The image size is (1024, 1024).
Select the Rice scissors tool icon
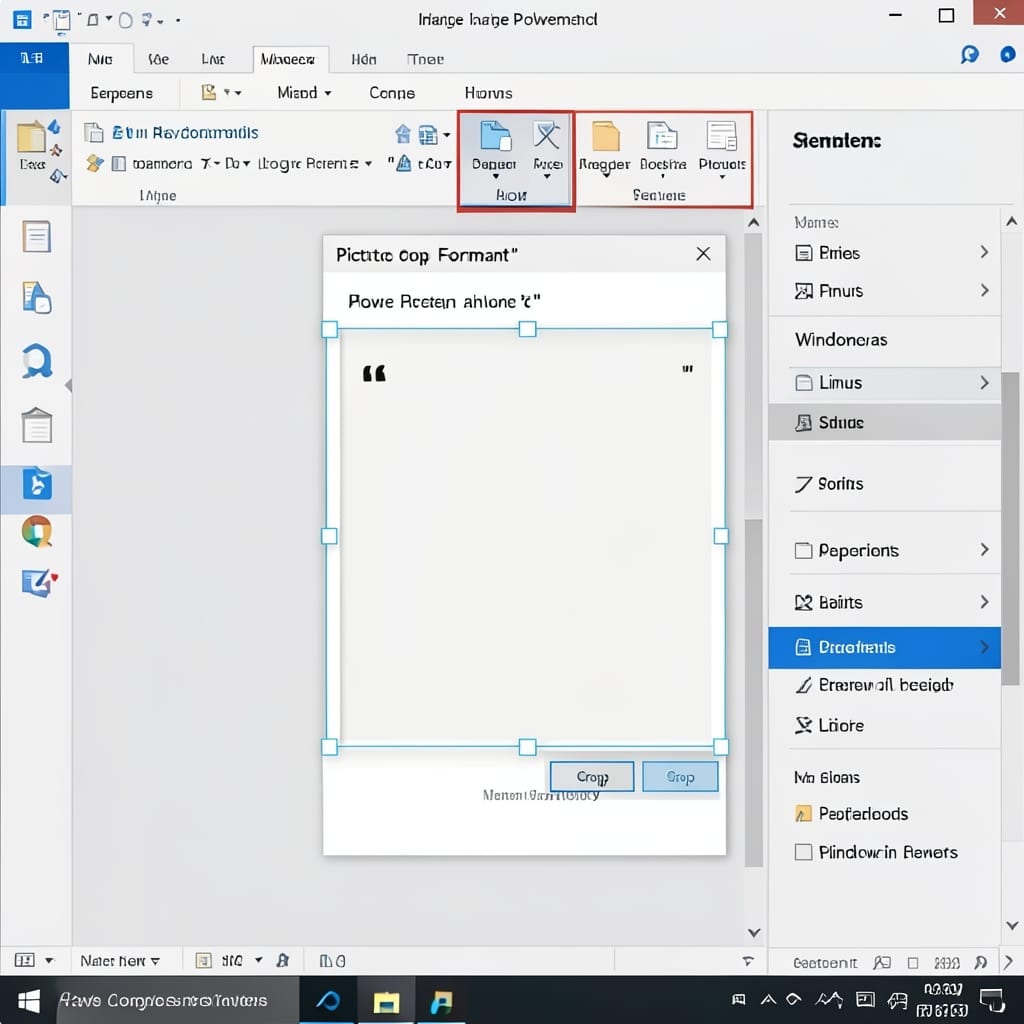547,135
